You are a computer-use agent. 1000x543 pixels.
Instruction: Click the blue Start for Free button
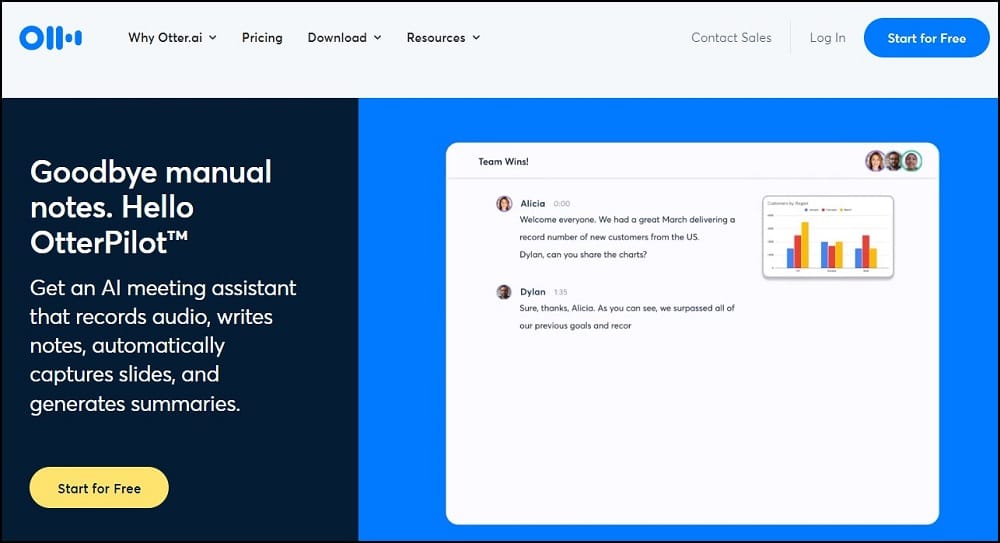tap(927, 38)
